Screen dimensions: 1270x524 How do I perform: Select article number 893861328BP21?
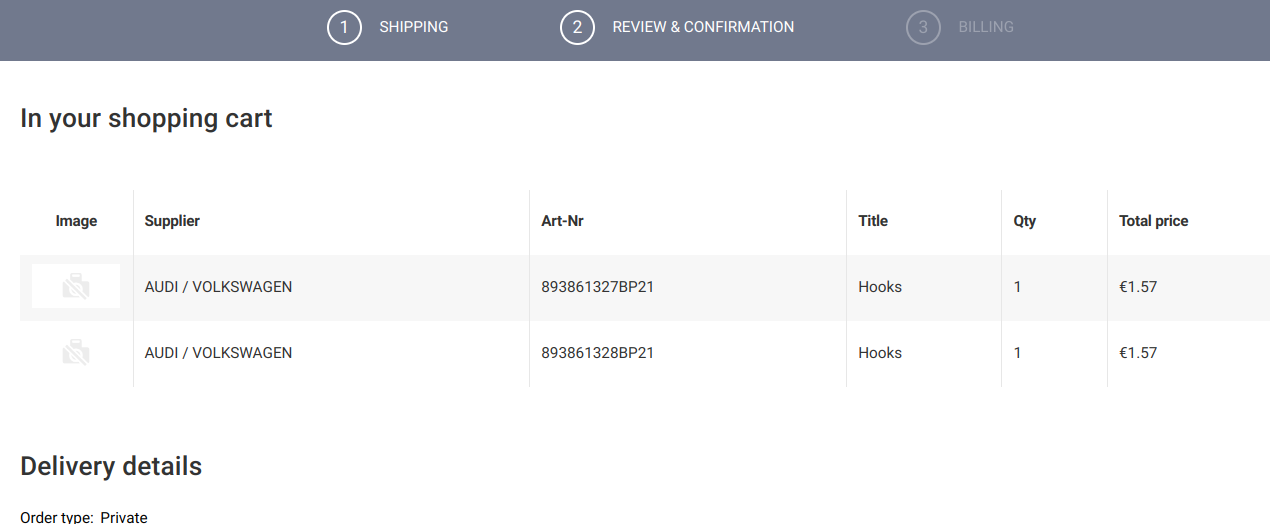[x=597, y=353]
